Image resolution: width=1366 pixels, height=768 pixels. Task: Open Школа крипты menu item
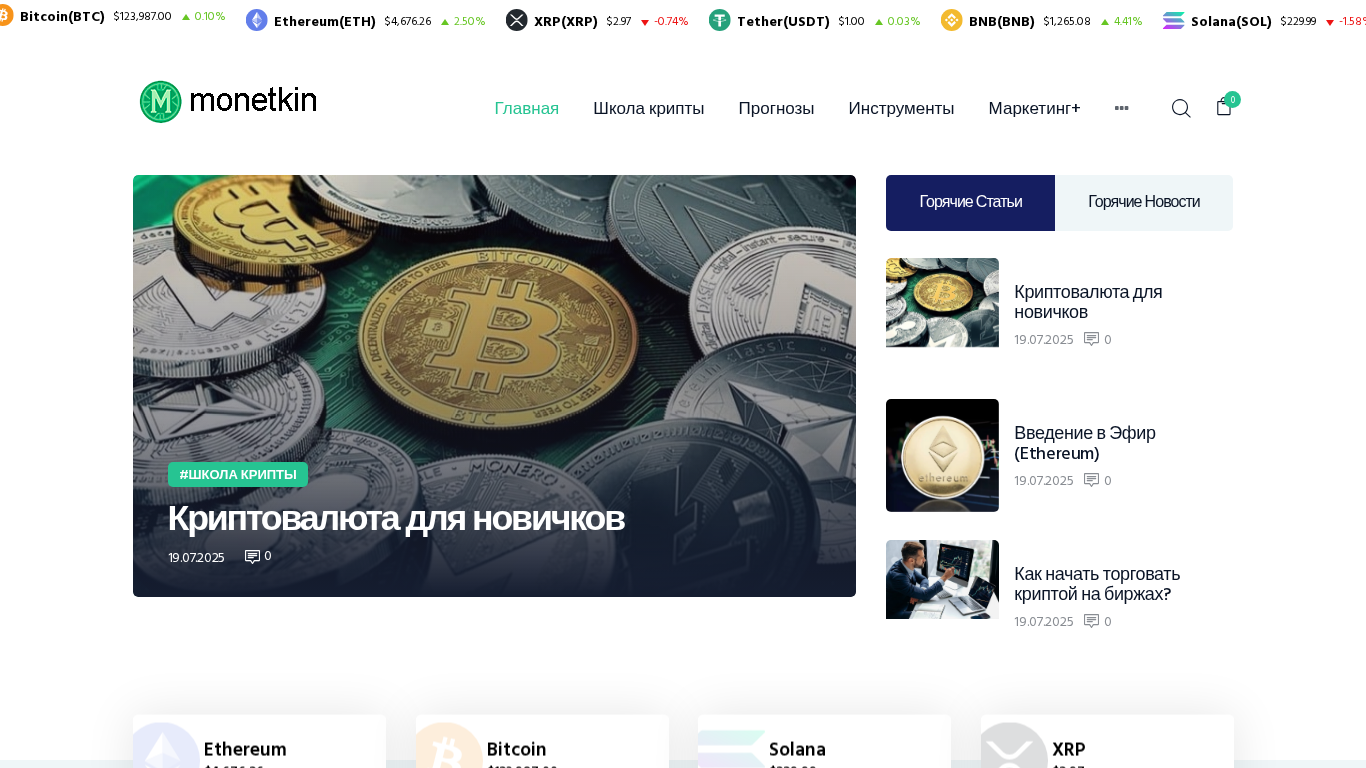pos(649,108)
